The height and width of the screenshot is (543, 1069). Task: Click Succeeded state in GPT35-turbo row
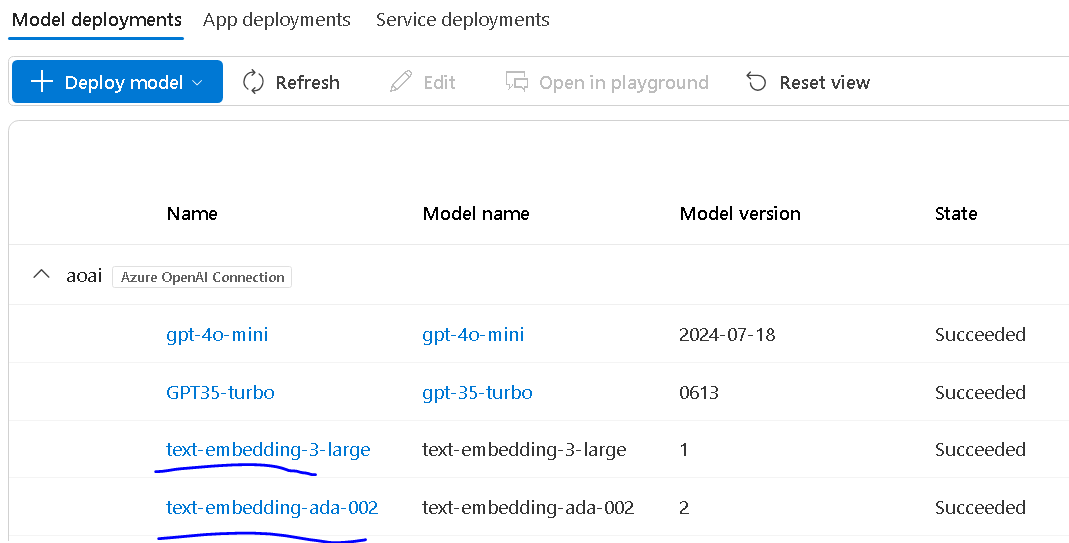click(980, 393)
